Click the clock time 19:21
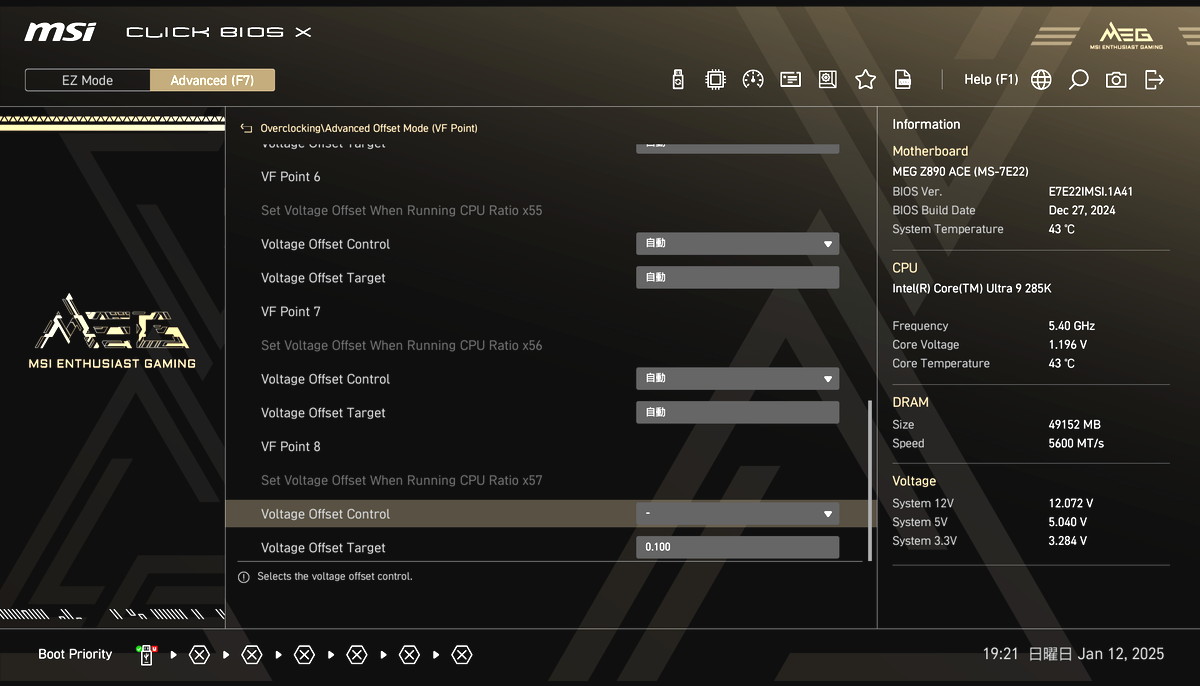 (x=1000, y=654)
